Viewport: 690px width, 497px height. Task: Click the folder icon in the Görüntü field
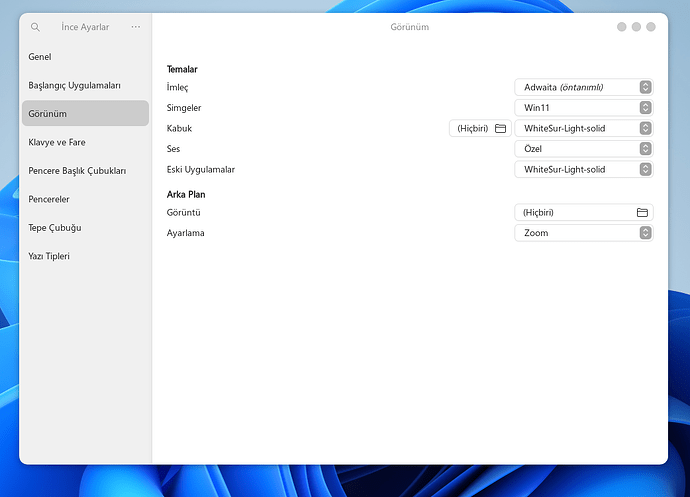(x=642, y=213)
